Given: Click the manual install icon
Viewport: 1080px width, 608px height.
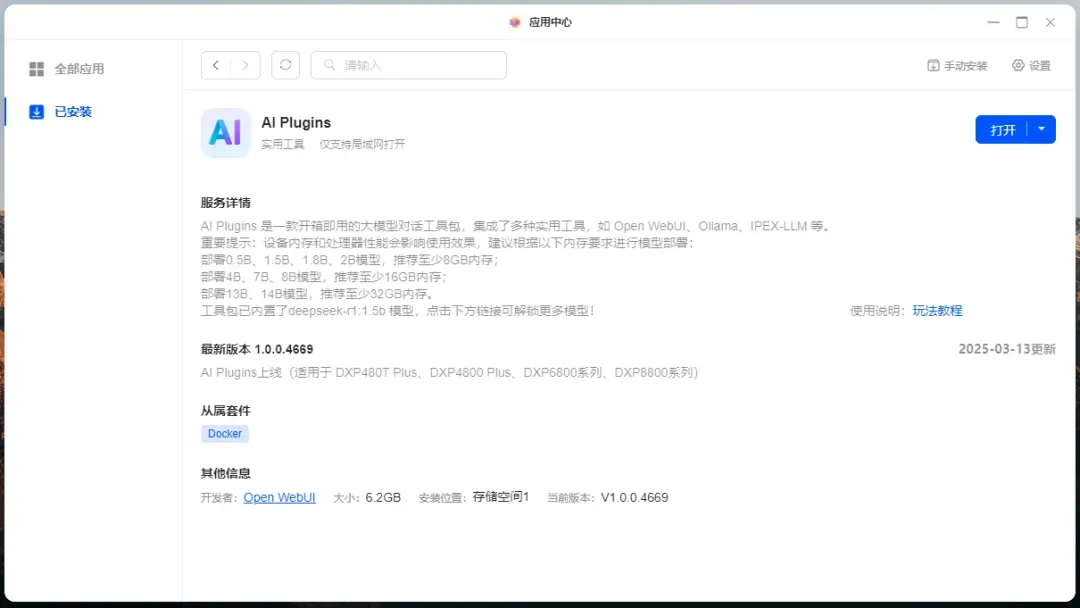Looking at the screenshot, I should click(933, 65).
